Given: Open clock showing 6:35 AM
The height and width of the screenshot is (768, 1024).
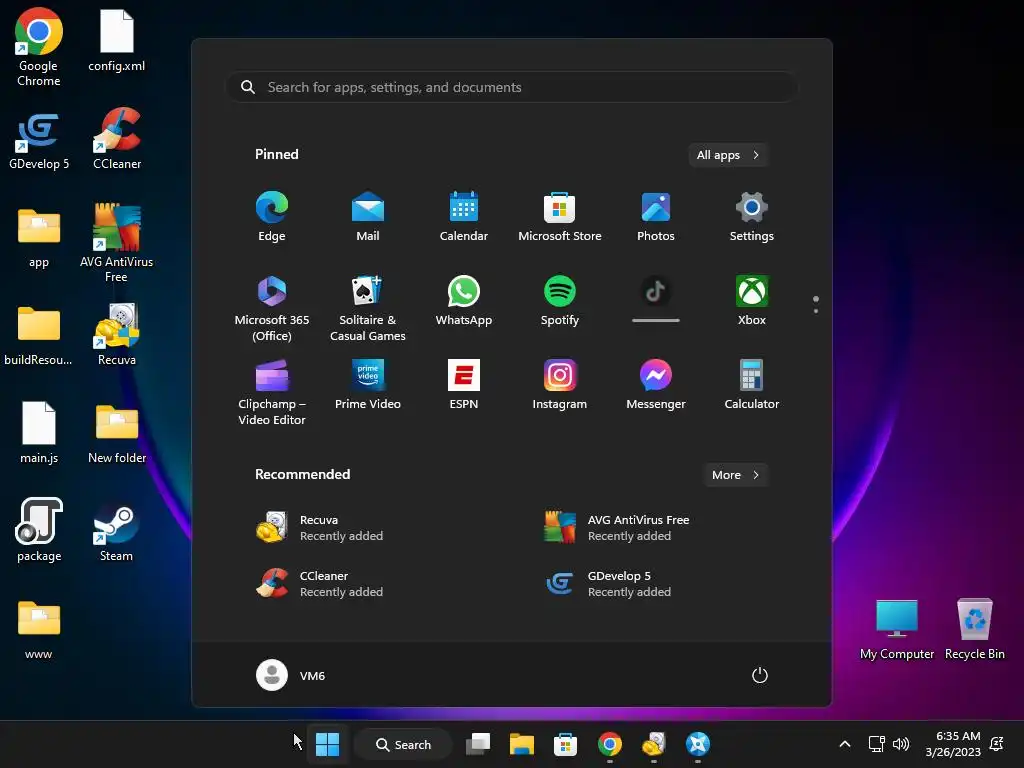Looking at the screenshot, I should coord(953,744).
